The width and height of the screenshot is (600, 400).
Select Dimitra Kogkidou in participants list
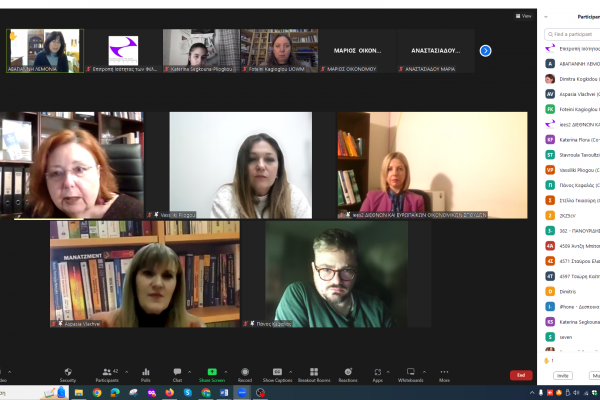click(x=572, y=79)
